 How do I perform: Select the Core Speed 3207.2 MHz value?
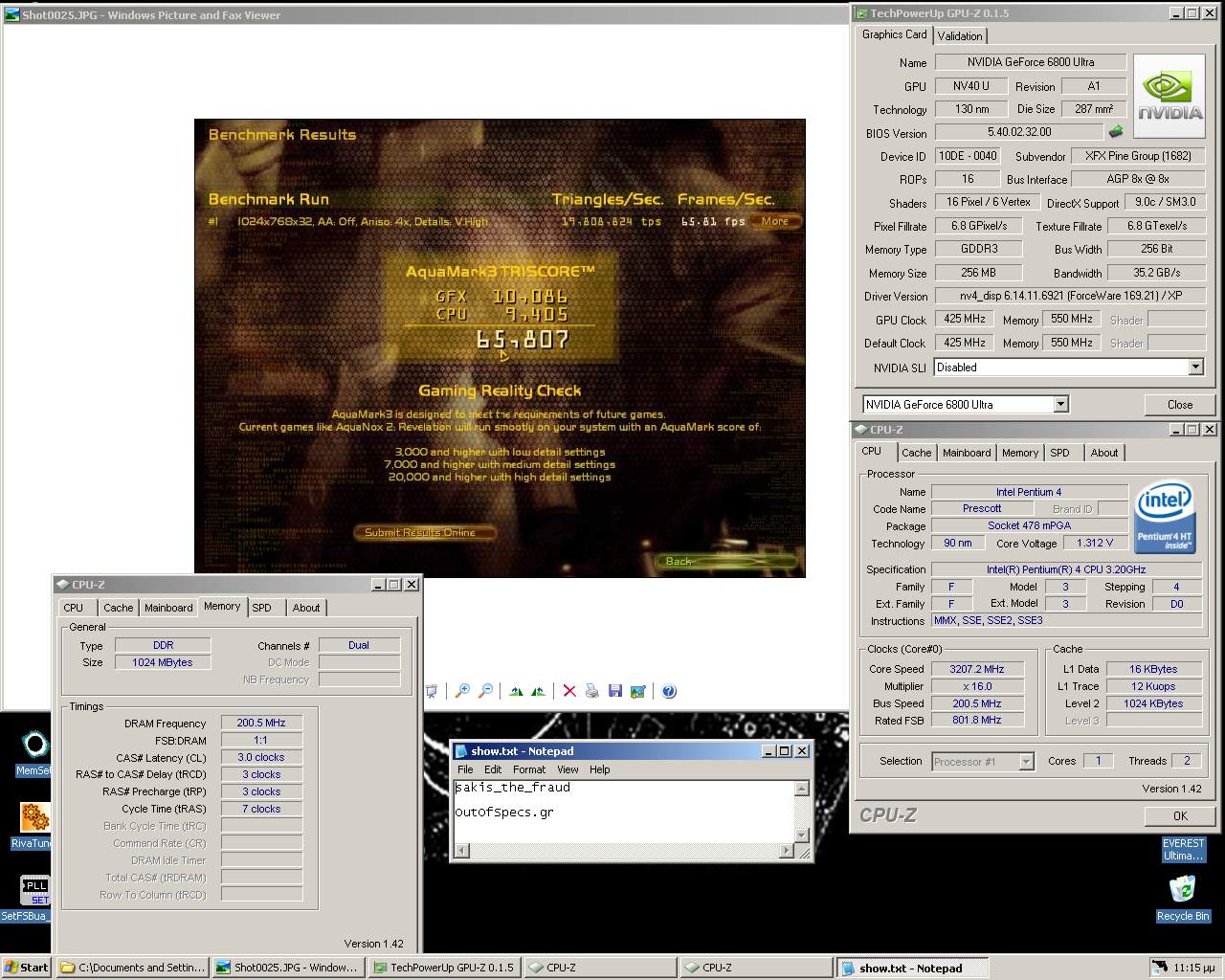(x=977, y=669)
